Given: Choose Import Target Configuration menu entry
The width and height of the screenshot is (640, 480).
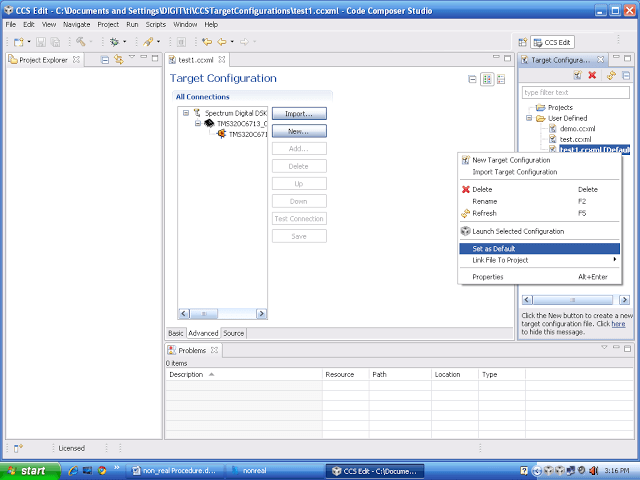Looking at the screenshot, I should pos(539,172).
